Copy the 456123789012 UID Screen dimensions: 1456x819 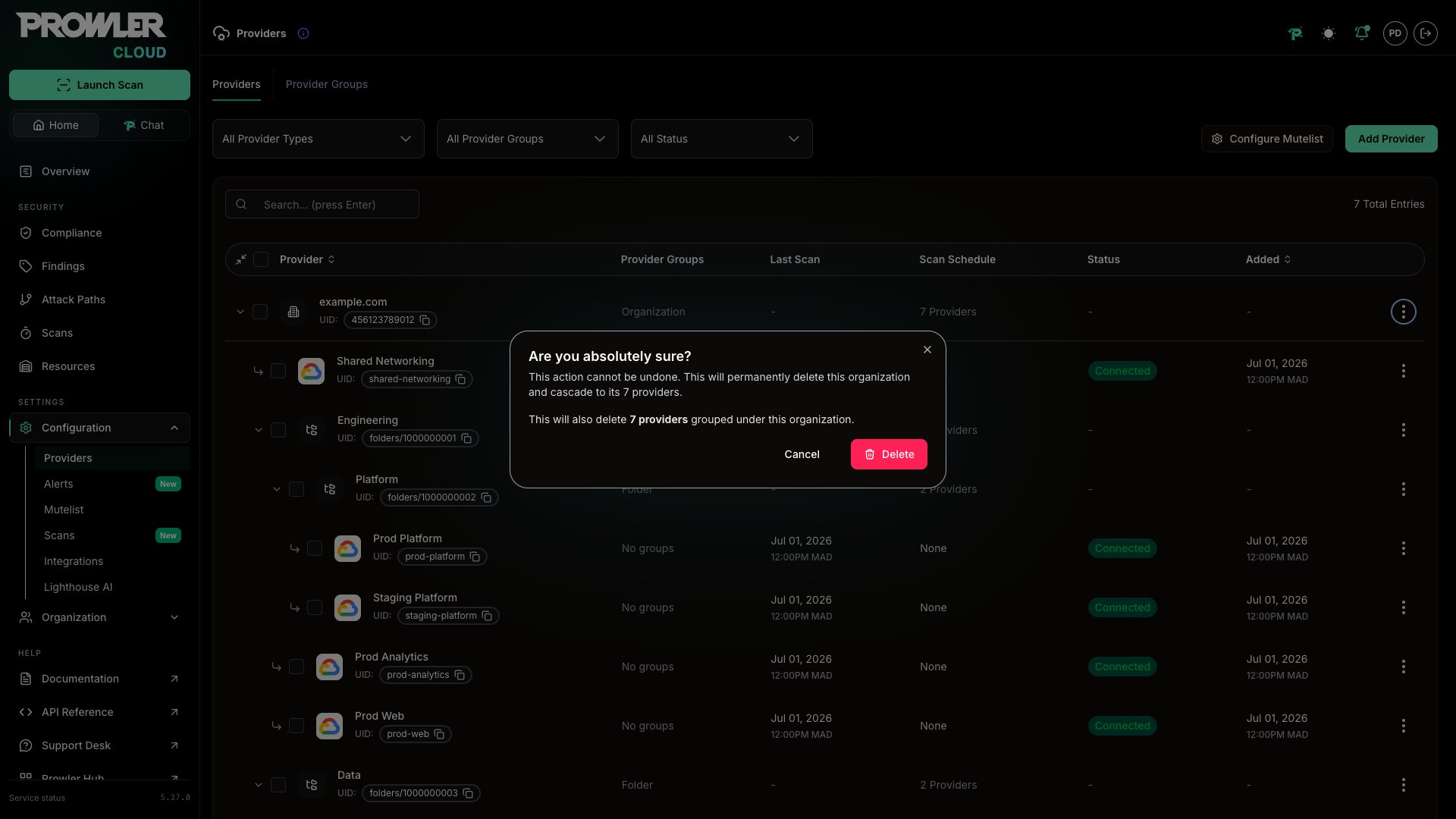click(x=425, y=320)
